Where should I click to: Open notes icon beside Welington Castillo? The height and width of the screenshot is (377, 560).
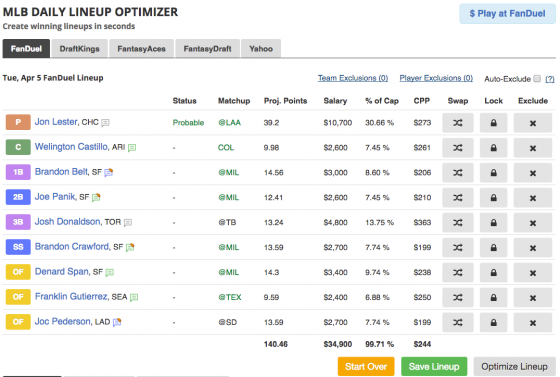coord(132,147)
